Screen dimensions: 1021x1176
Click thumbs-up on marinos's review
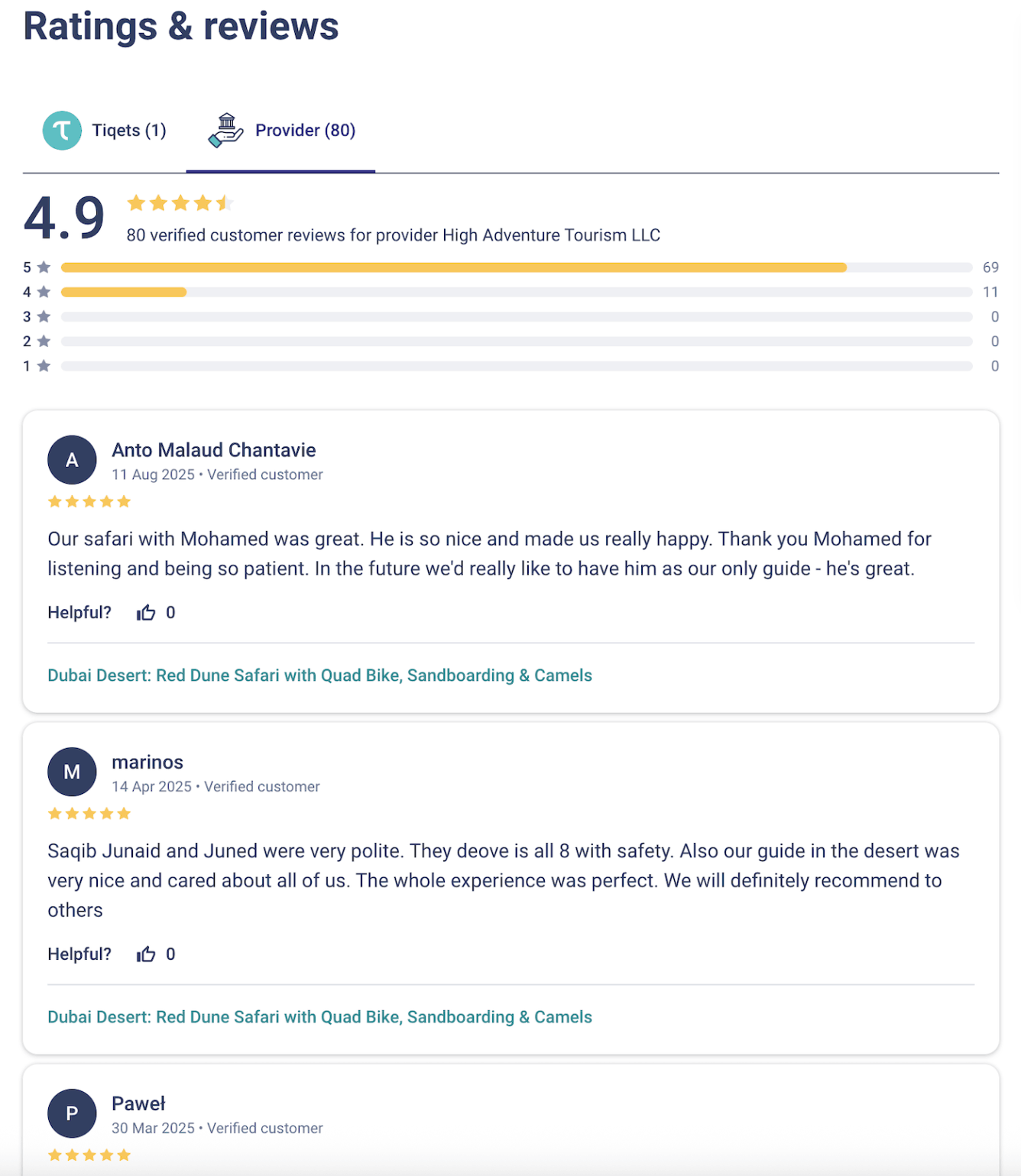click(x=146, y=954)
